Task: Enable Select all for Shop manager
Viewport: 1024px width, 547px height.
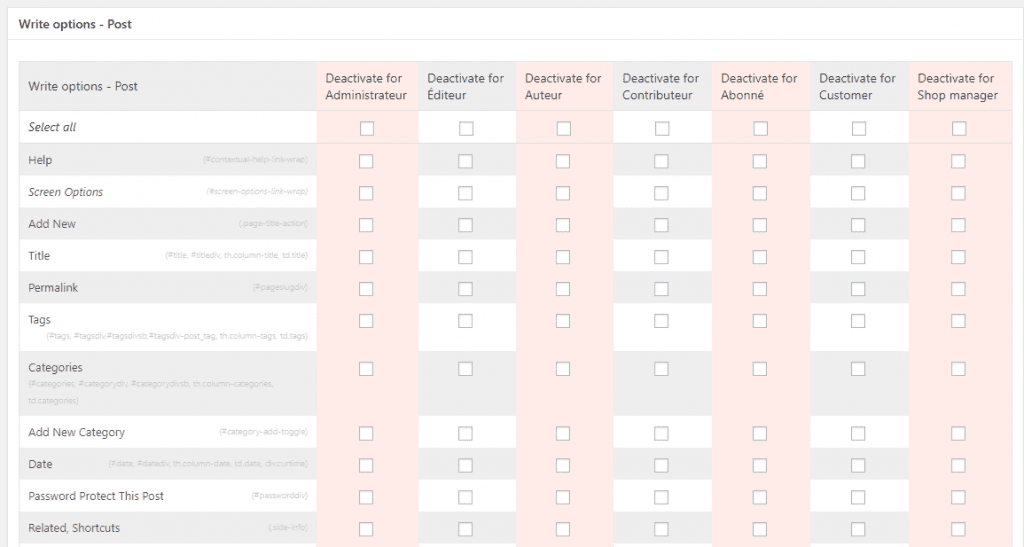Action: (959, 128)
